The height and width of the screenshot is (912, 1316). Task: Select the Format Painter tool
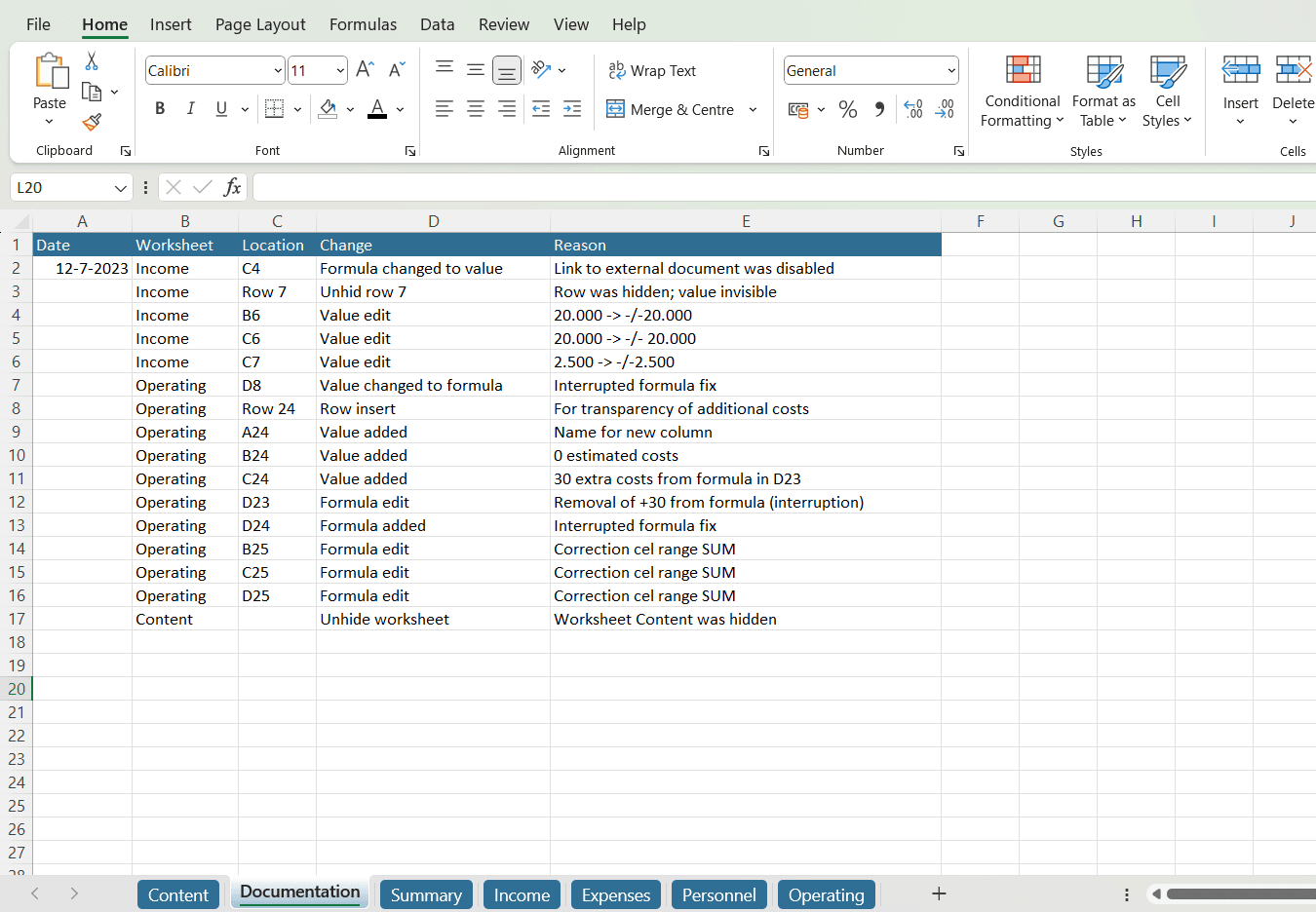[91, 122]
